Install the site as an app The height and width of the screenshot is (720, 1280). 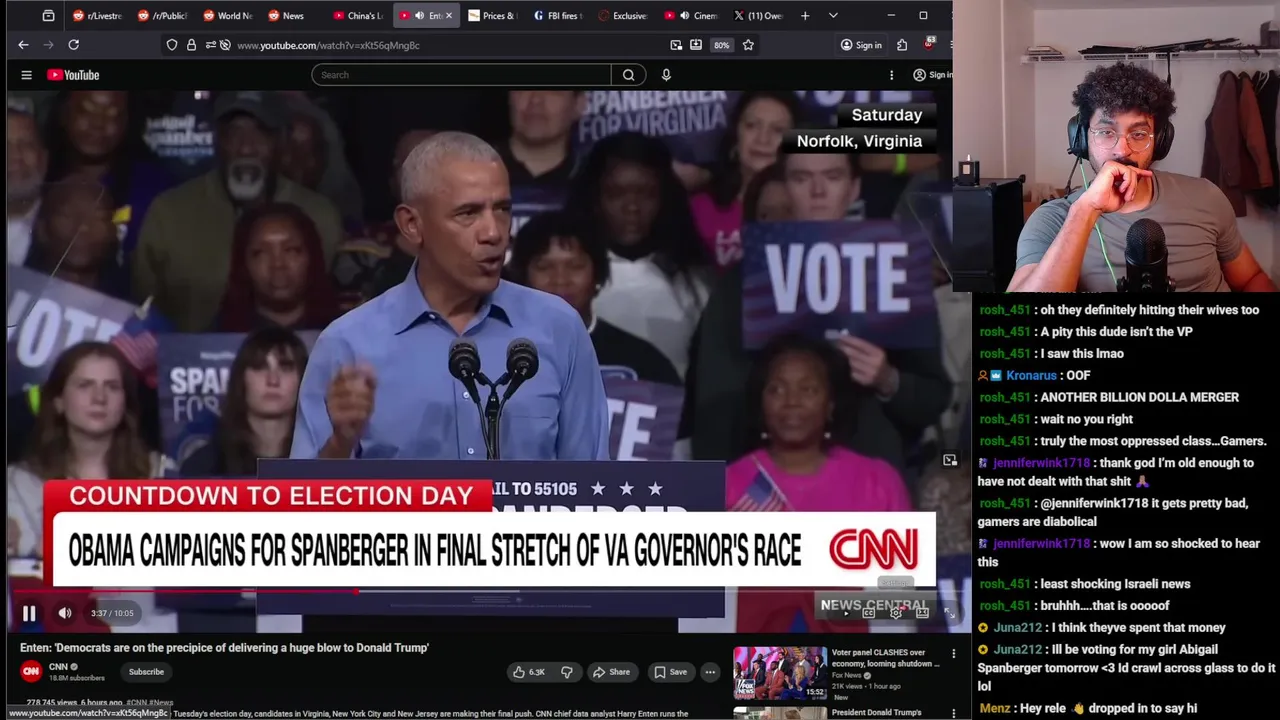(x=696, y=45)
